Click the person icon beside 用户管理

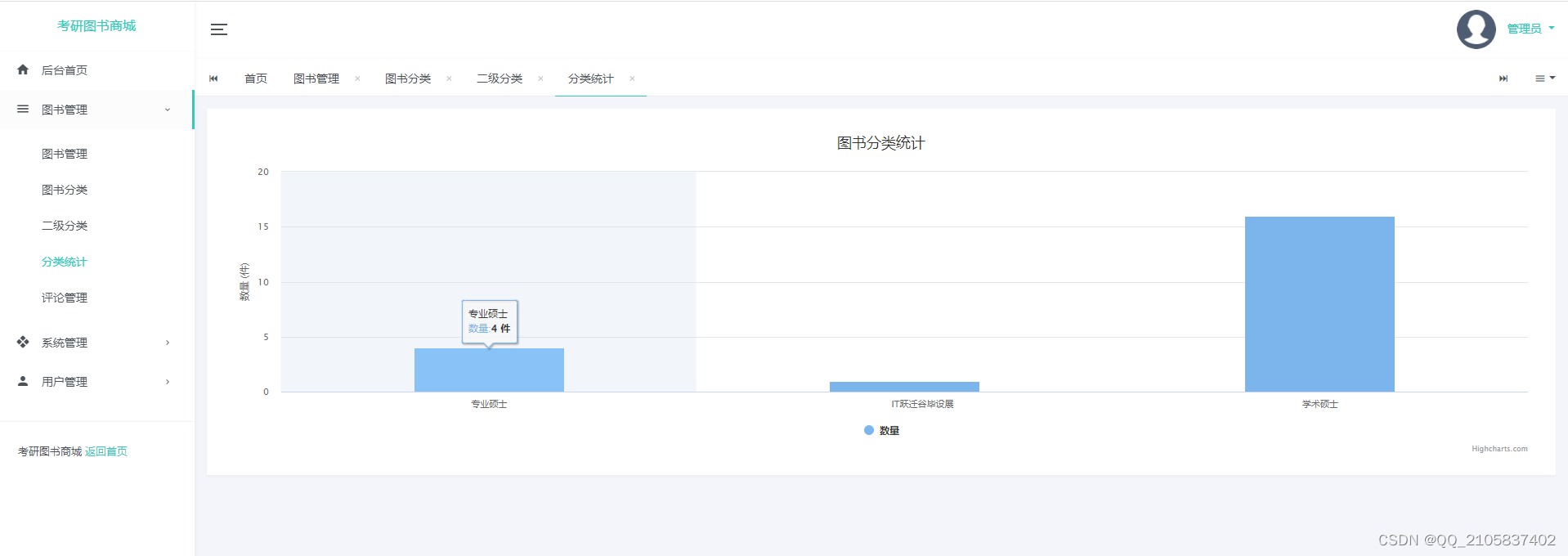(x=23, y=381)
